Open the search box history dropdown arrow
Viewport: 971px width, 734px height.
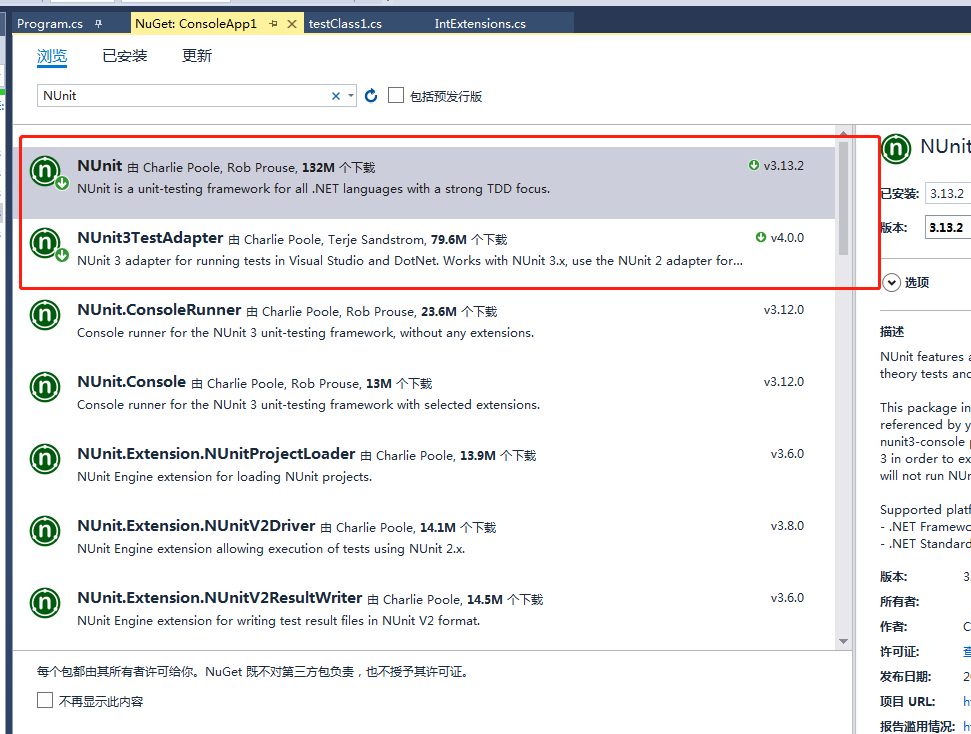(351, 96)
